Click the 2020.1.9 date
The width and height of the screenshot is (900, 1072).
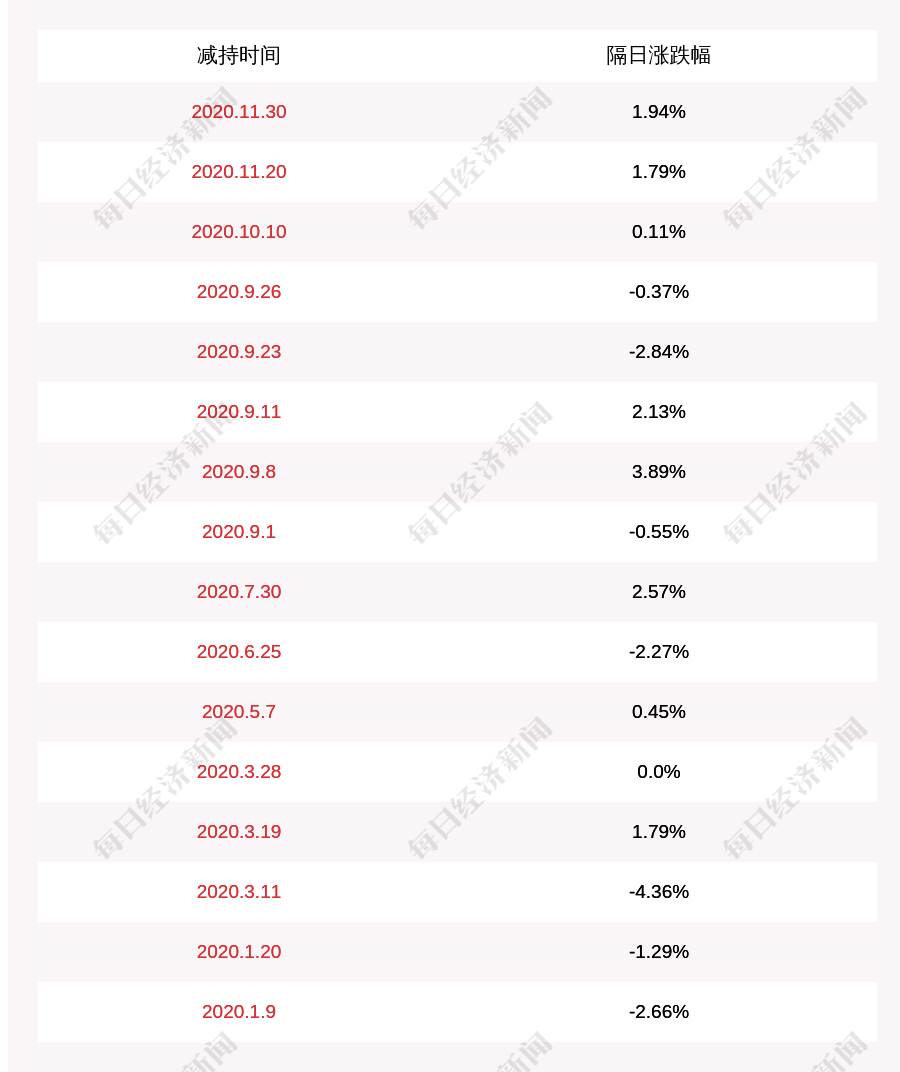239,1012
